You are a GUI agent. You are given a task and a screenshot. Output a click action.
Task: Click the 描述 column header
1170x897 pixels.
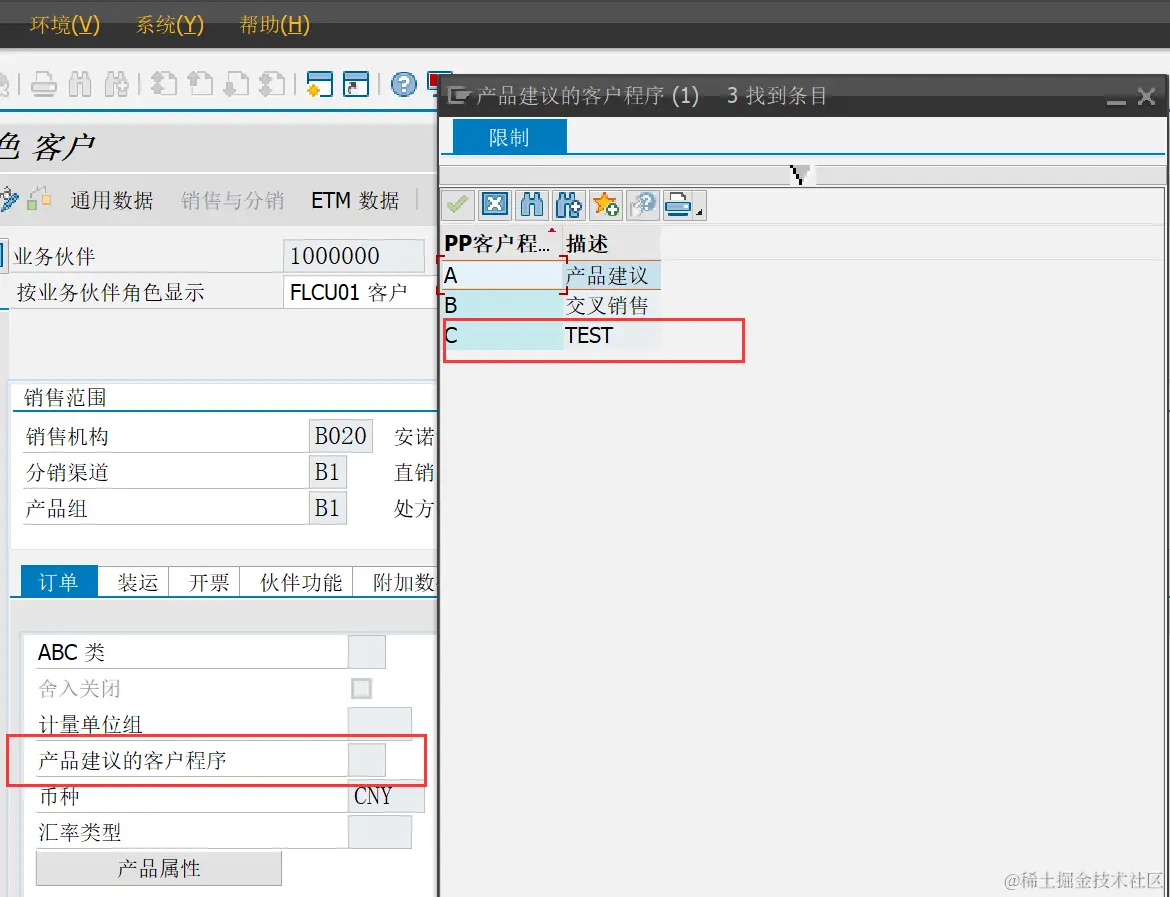[x=612, y=243]
